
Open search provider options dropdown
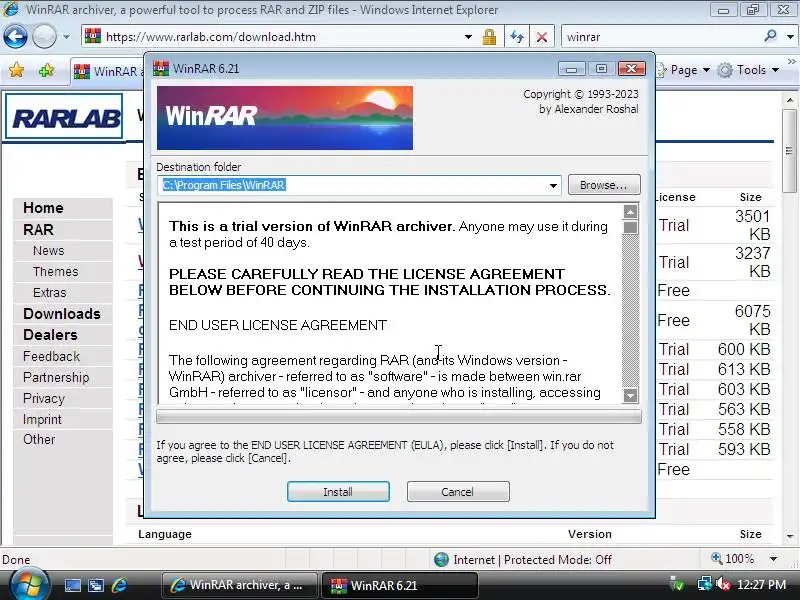pos(790,37)
